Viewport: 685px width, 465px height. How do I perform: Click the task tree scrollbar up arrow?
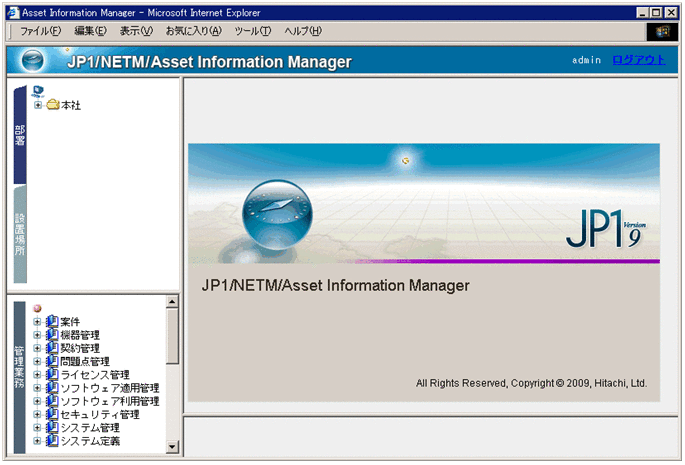point(173,302)
